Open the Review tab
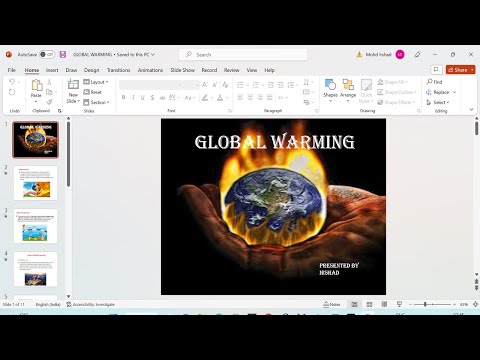480x360 pixels. [x=232, y=70]
